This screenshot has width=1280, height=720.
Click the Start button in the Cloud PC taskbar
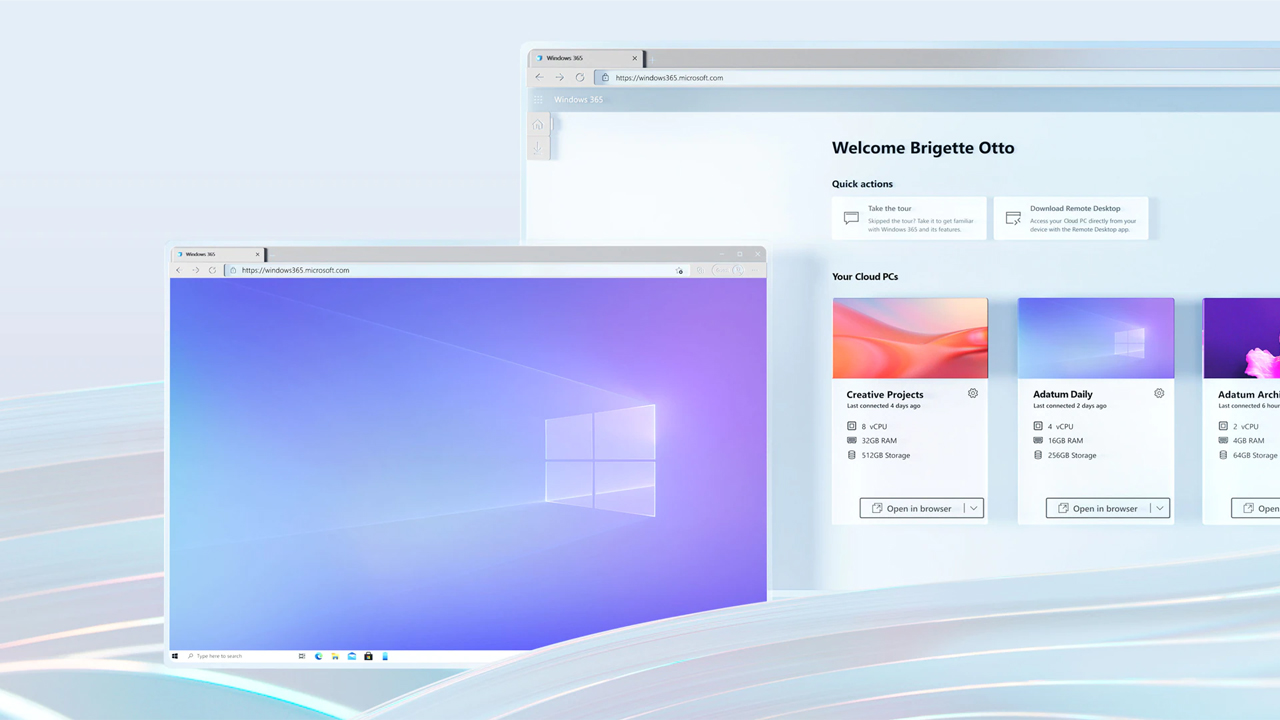coord(175,656)
